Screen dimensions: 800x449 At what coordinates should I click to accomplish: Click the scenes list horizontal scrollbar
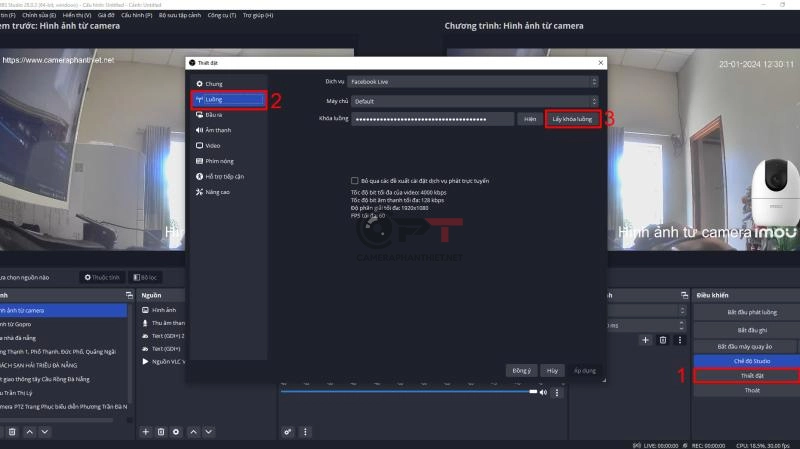(56, 420)
